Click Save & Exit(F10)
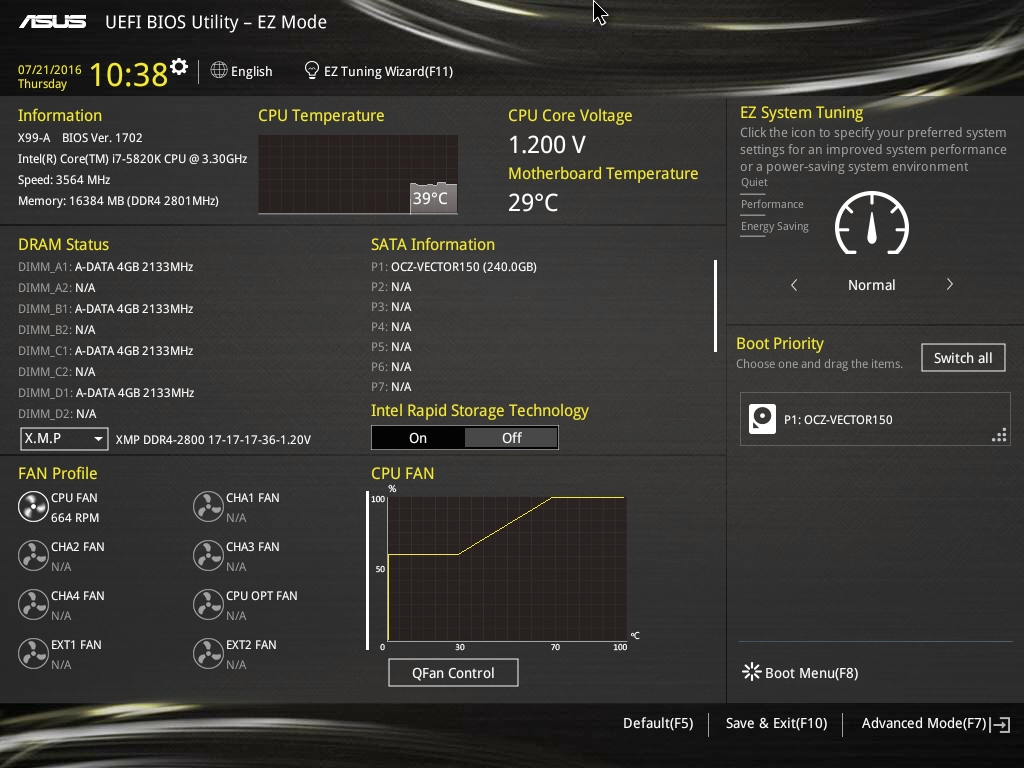 pyautogui.click(x=776, y=724)
